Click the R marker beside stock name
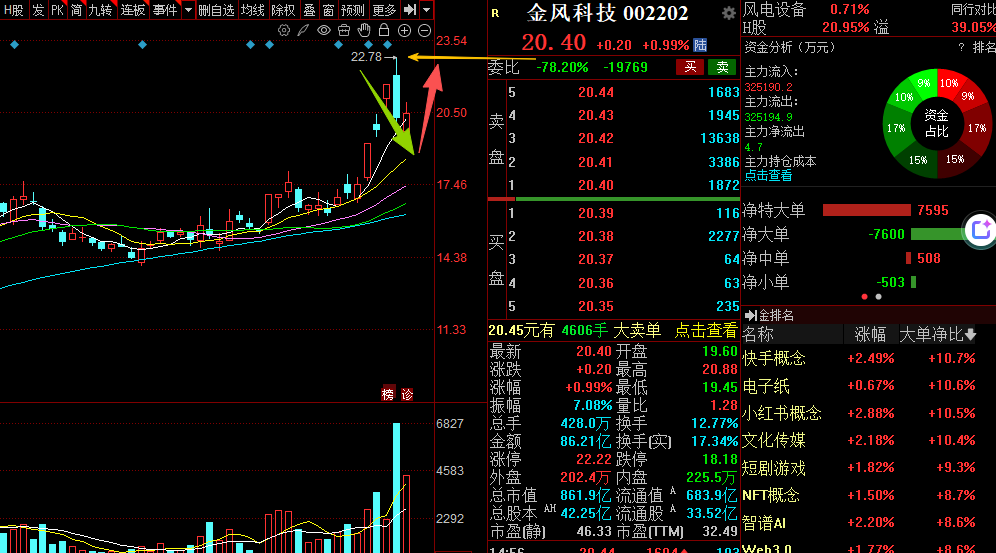This screenshot has width=996, height=553. click(x=495, y=13)
